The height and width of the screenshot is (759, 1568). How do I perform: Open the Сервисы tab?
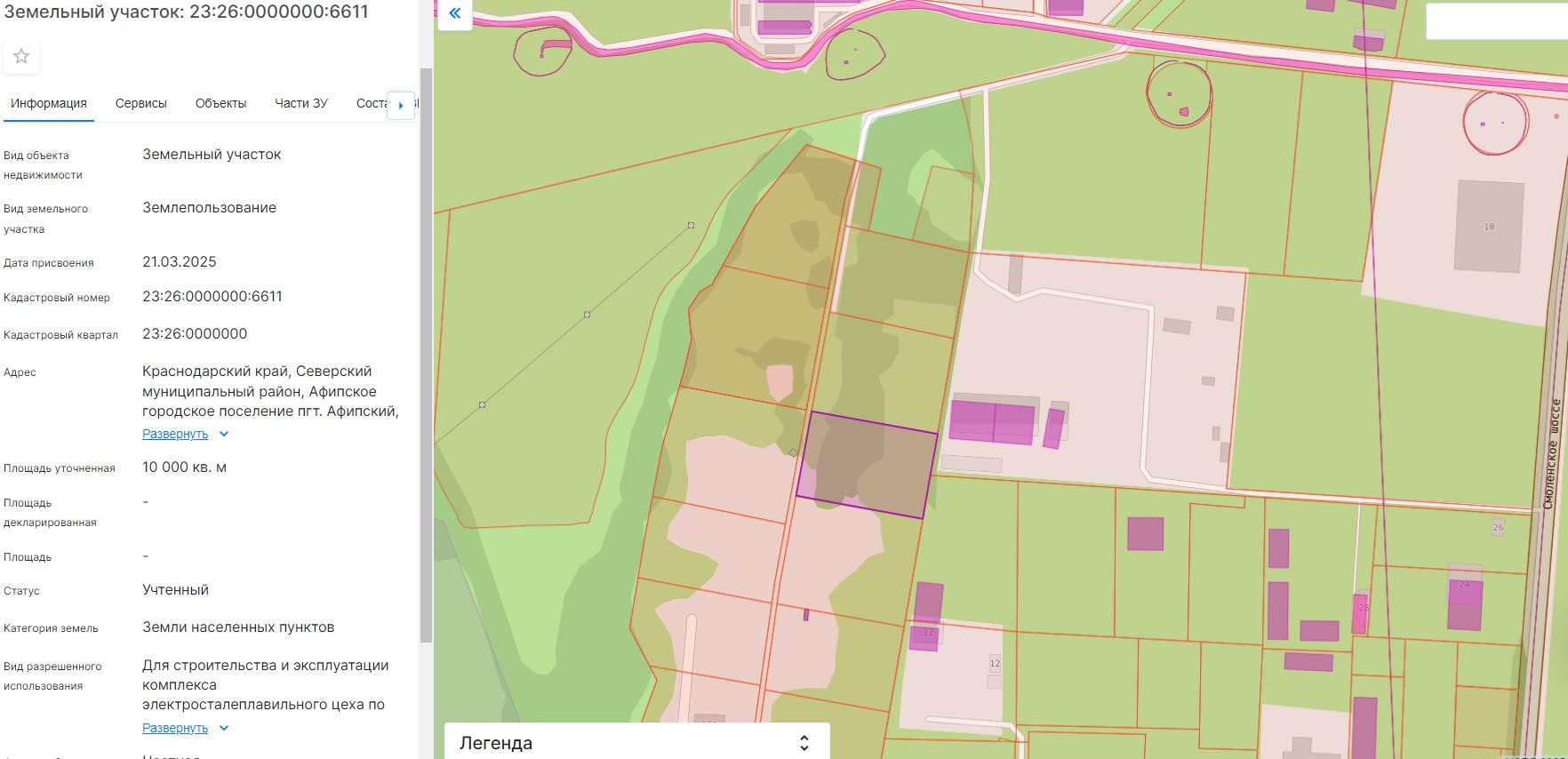point(141,103)
